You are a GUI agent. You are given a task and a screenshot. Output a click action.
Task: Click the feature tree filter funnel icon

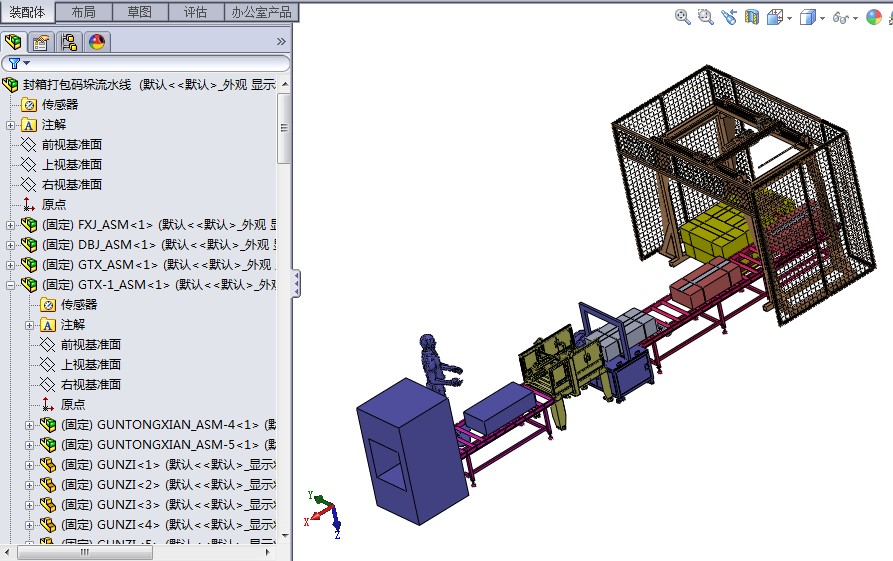point(14,63)
